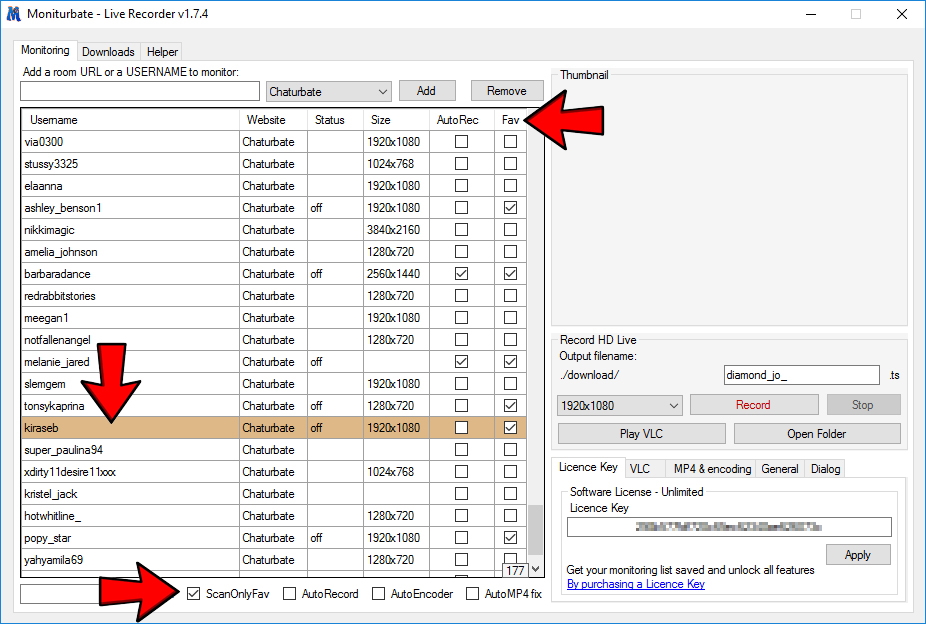Enable the AutoEncoder checkbox
926x624 pixels.
pos(379,593)
